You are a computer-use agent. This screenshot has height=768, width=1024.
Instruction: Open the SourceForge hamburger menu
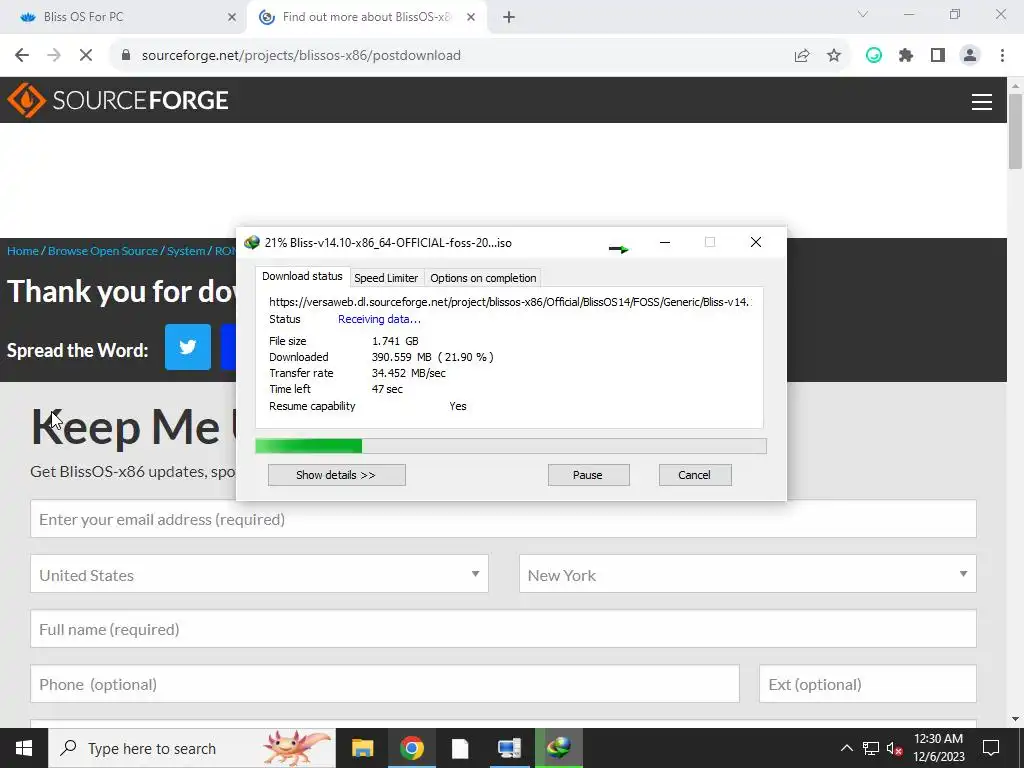[x=982, y=101]
